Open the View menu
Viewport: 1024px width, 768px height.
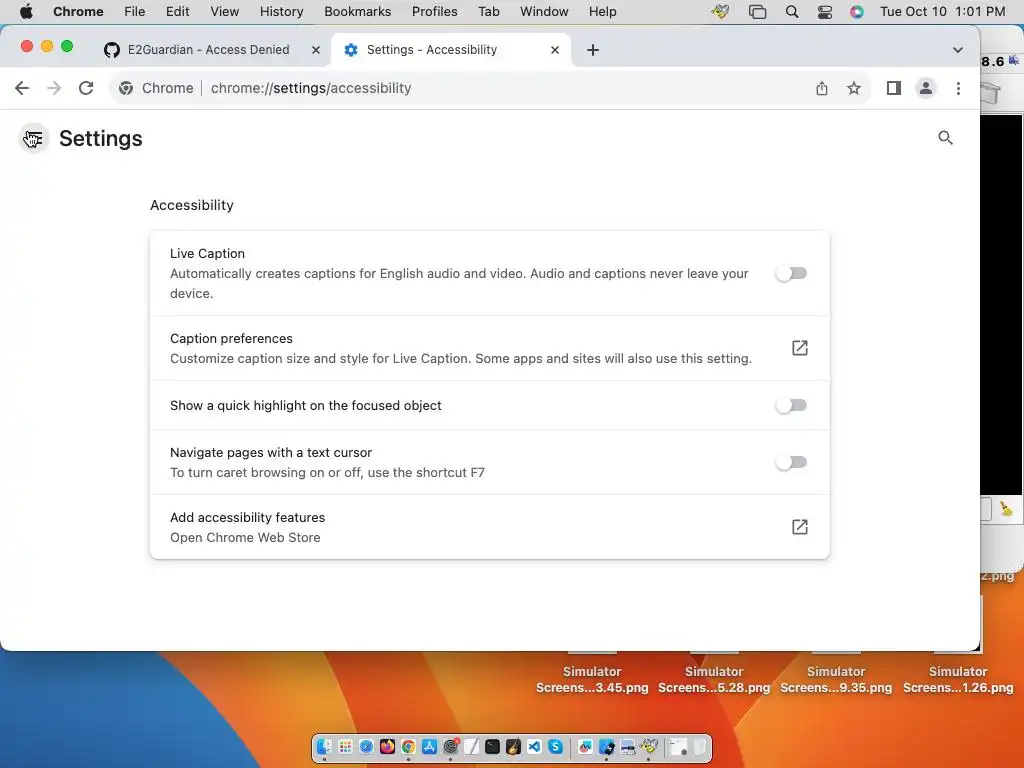click(225, 12)
